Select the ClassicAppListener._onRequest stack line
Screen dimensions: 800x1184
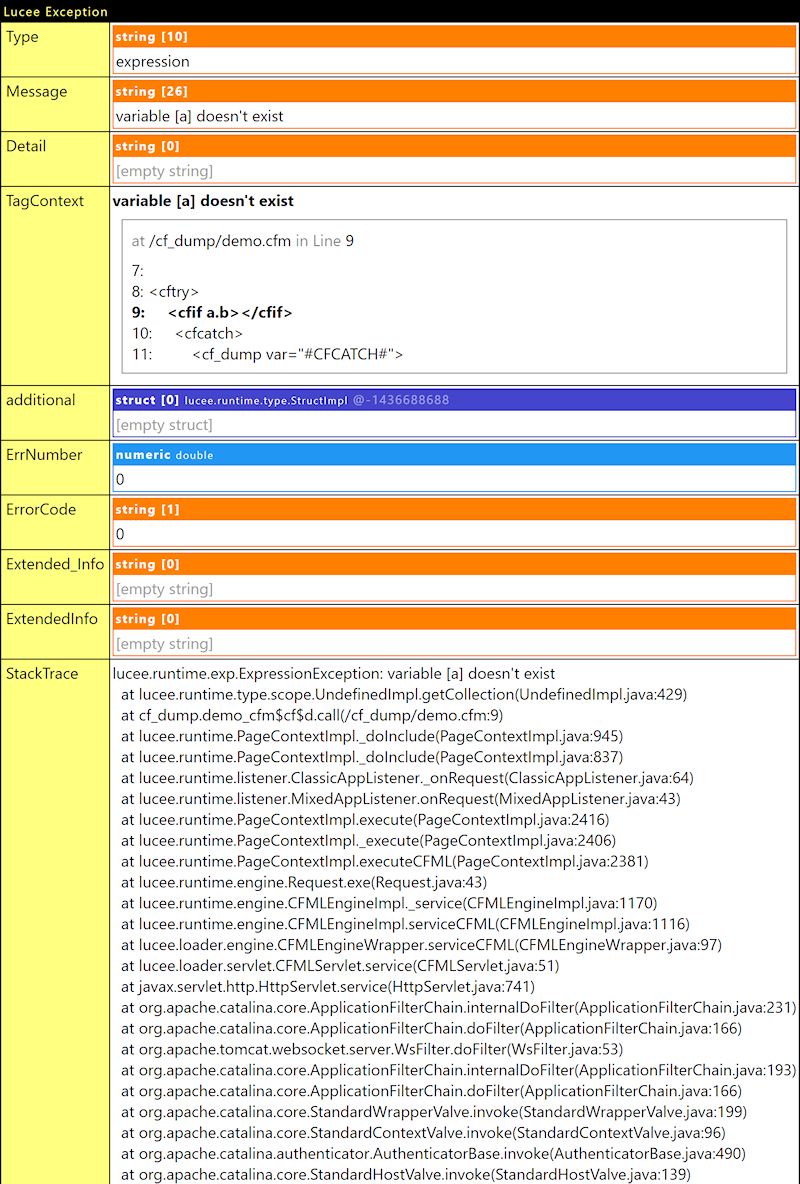(x=407, y=778)
